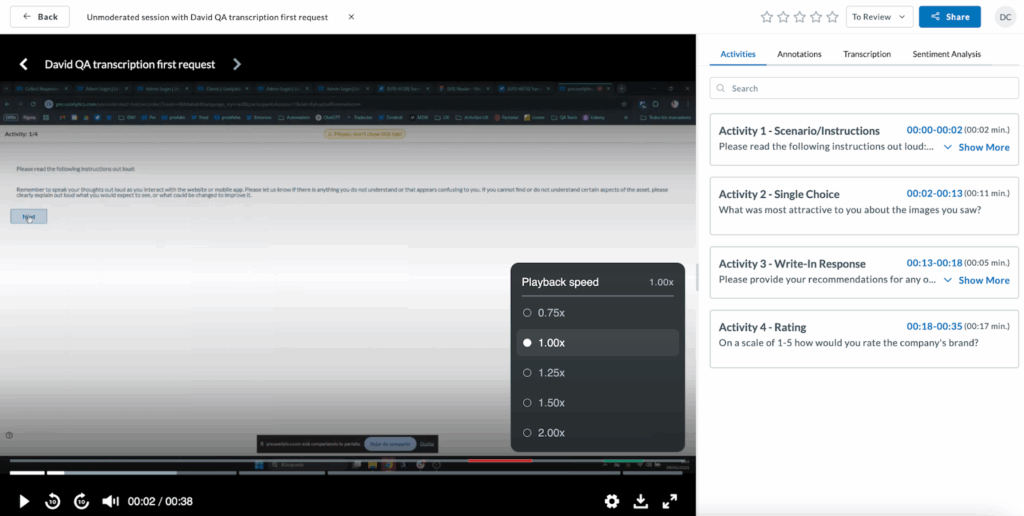1024x516 pixels.
Task: Enter fullscreen video mode
Action: point(670,501)
